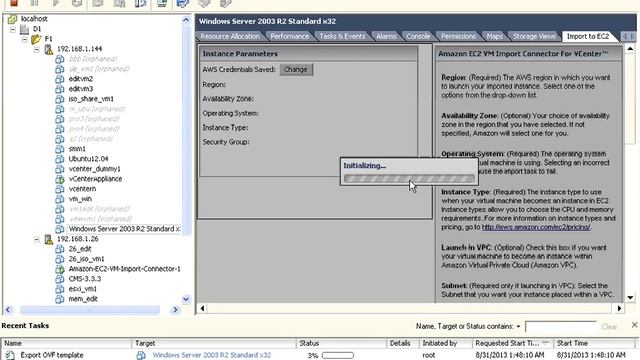Click the recent tasks filter input field
The width and height of the screenshot is (640, 360).
click(560, 327)
